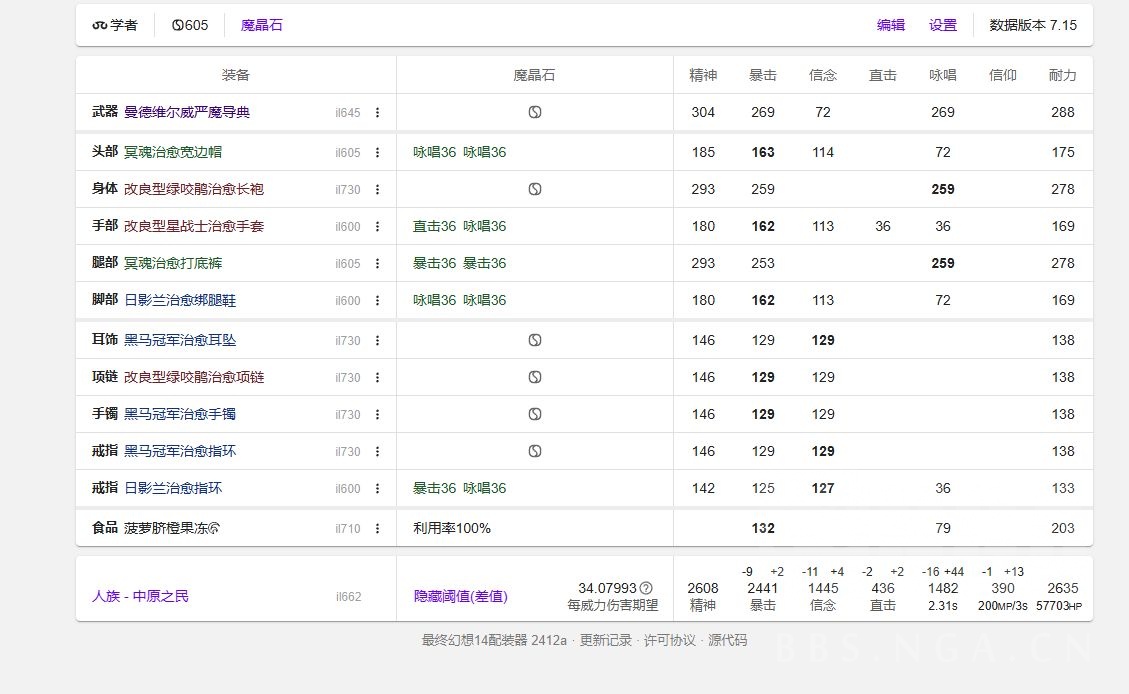Click the 编辑 button

[x=890, y=25]
